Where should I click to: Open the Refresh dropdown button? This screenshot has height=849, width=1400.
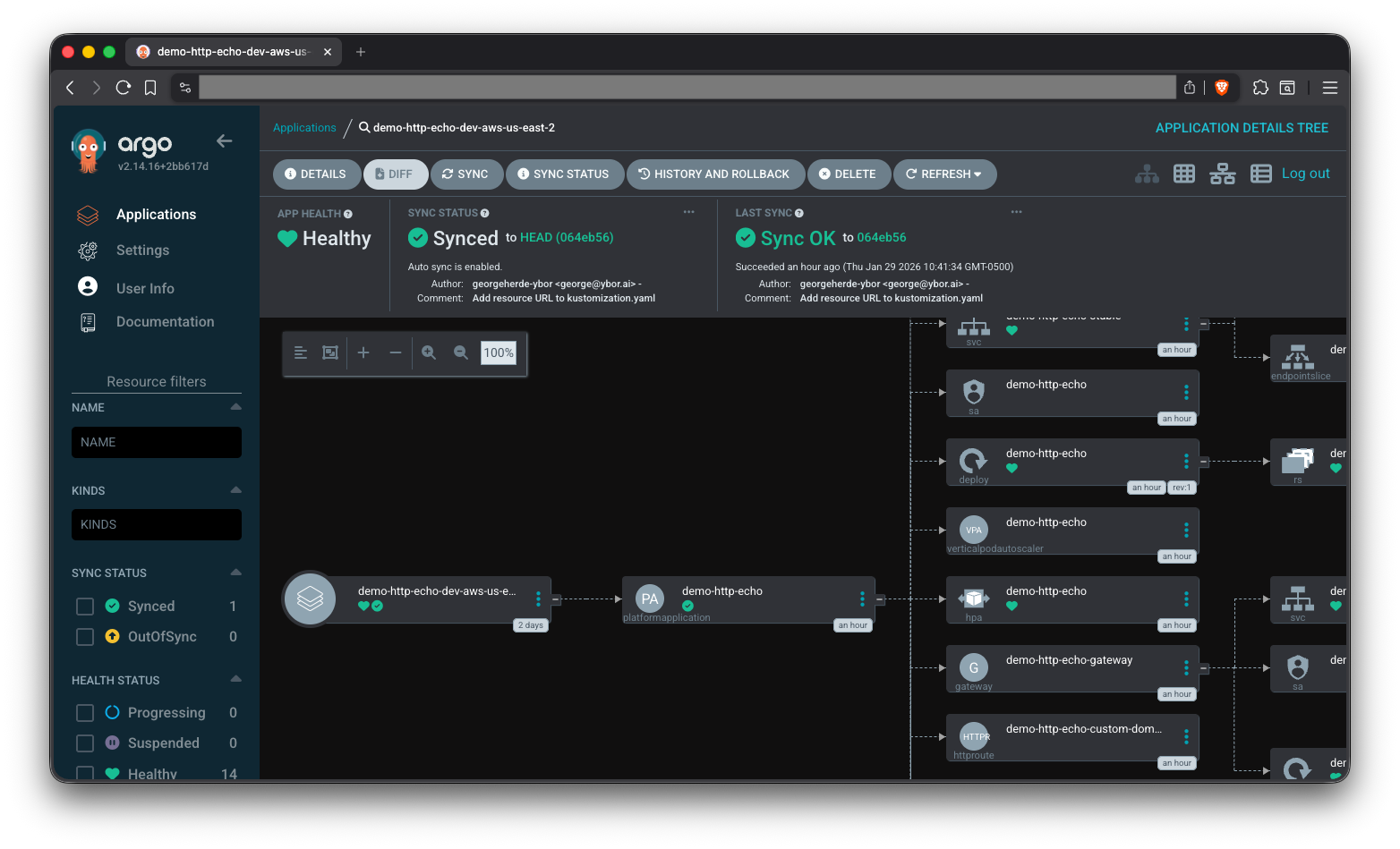944,174
